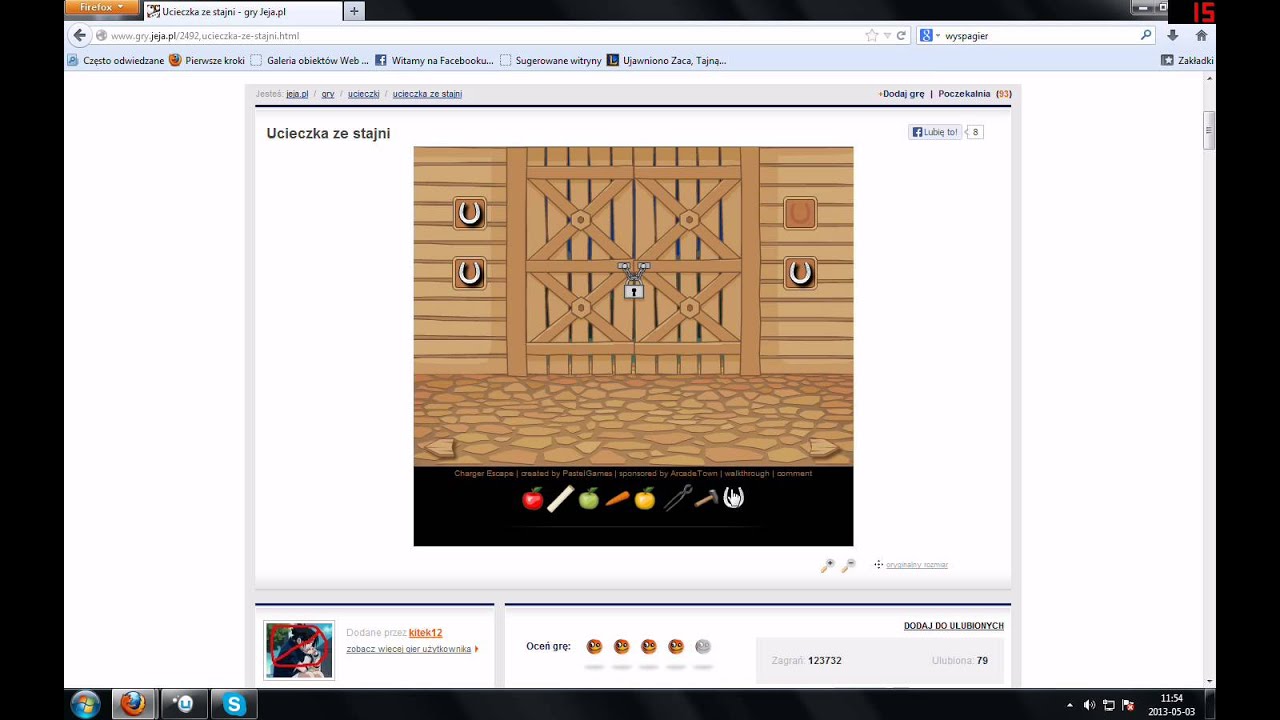This screenshot has width=1280, height=720.
Task: Open the Sugerowane witryny bookmark
Action: (x=550, y=60)
